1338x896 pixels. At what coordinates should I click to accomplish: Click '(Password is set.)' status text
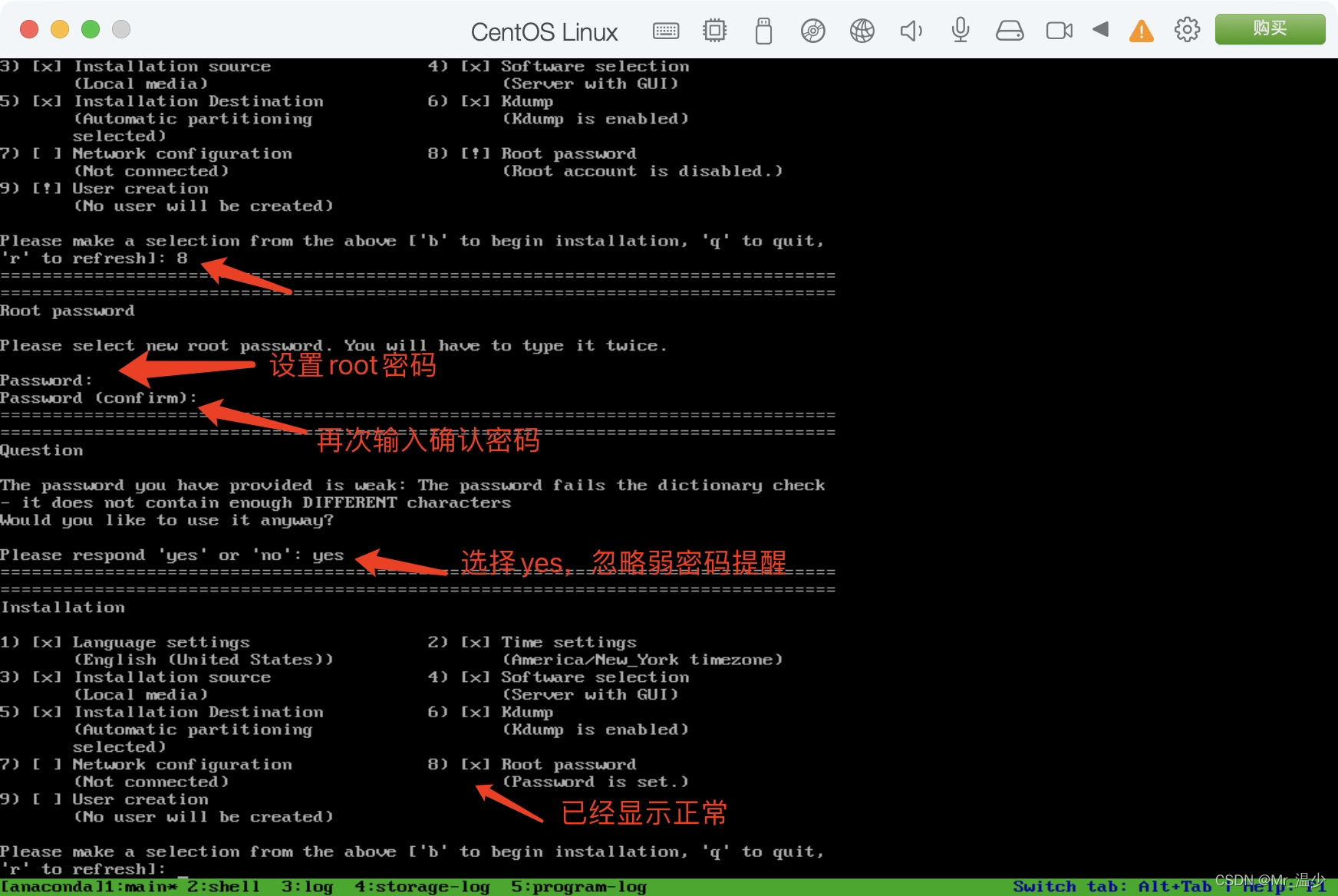click(x=595, y=782)
